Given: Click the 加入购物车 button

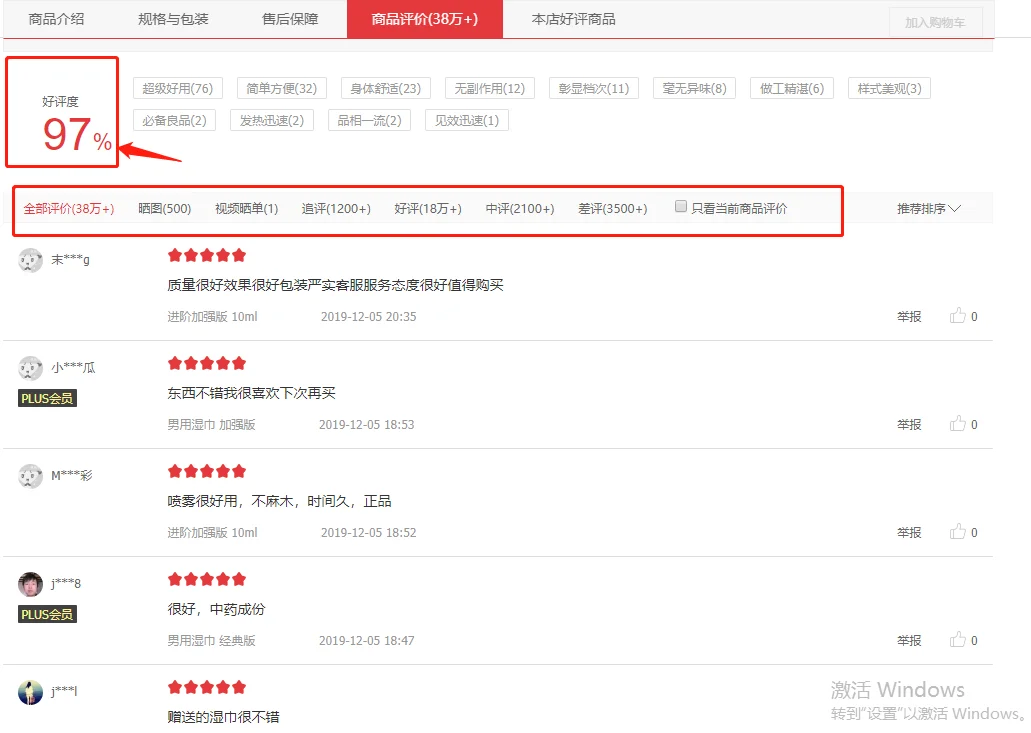Looking at the screenshot, I should pos(935,22).
